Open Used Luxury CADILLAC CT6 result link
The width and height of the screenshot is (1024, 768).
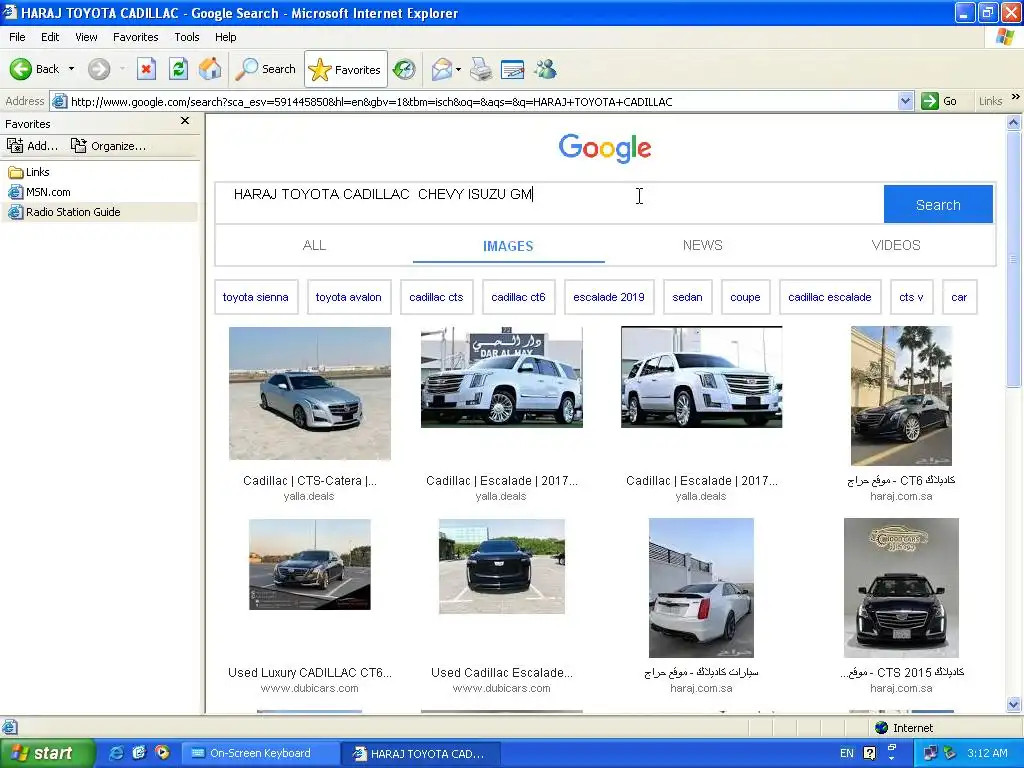(310, 673)
